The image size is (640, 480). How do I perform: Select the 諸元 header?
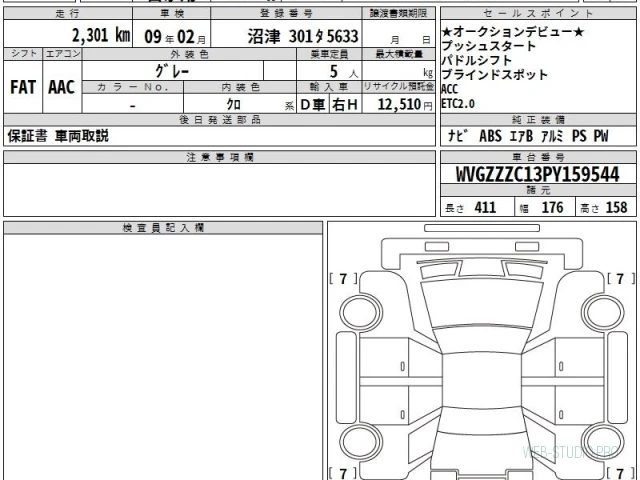click(538, 190)
